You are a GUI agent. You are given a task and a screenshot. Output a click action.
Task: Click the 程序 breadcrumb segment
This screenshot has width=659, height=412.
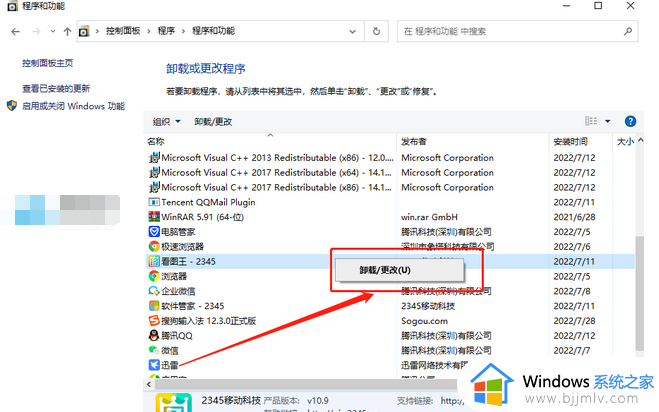coord(166,31)
